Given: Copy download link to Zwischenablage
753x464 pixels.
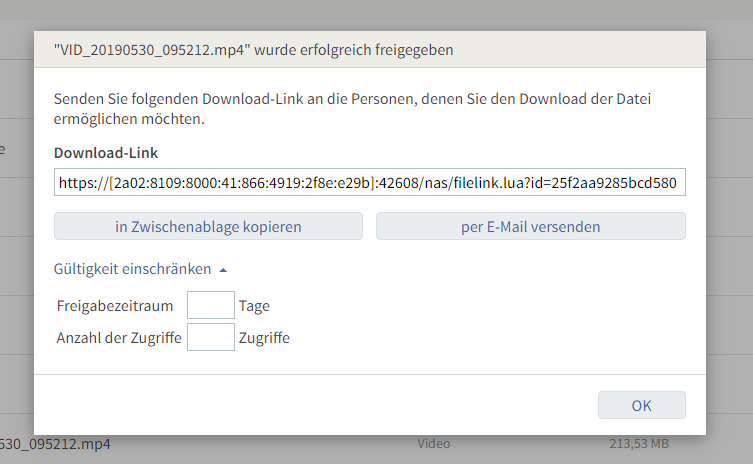Looking at the screenshot, I should coord(208,226).
